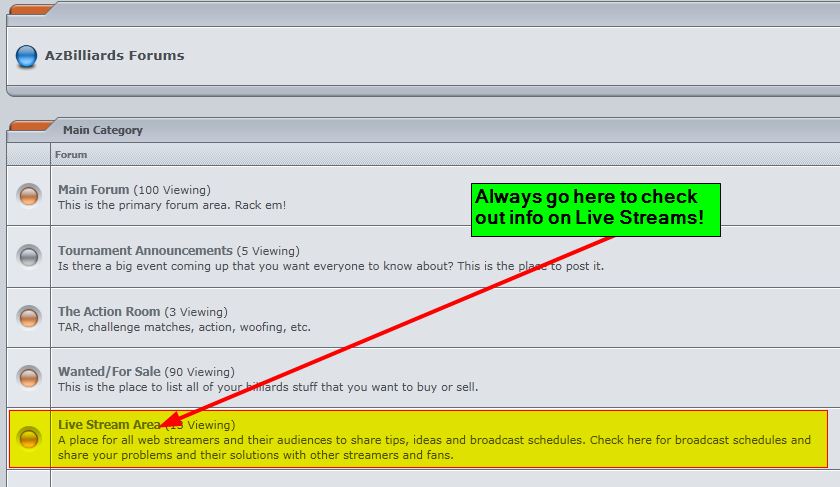
Task: Open The Action Room forum
Action: coord(110,312)
